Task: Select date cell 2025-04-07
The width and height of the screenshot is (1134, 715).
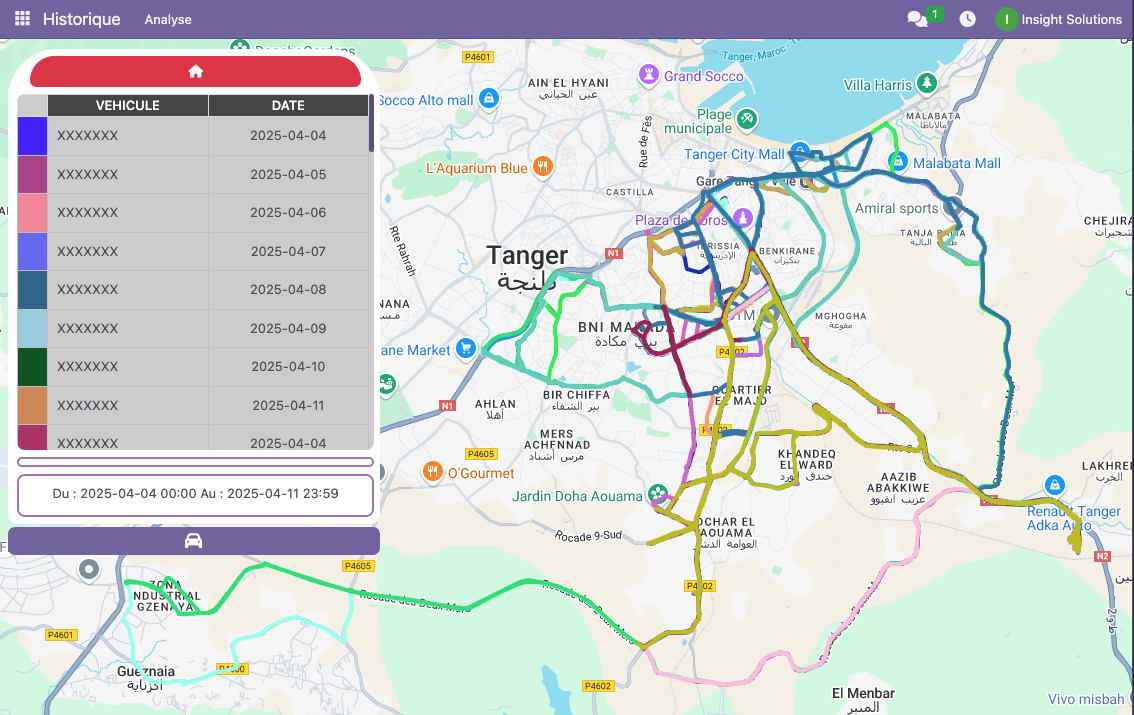Action: 288,251
